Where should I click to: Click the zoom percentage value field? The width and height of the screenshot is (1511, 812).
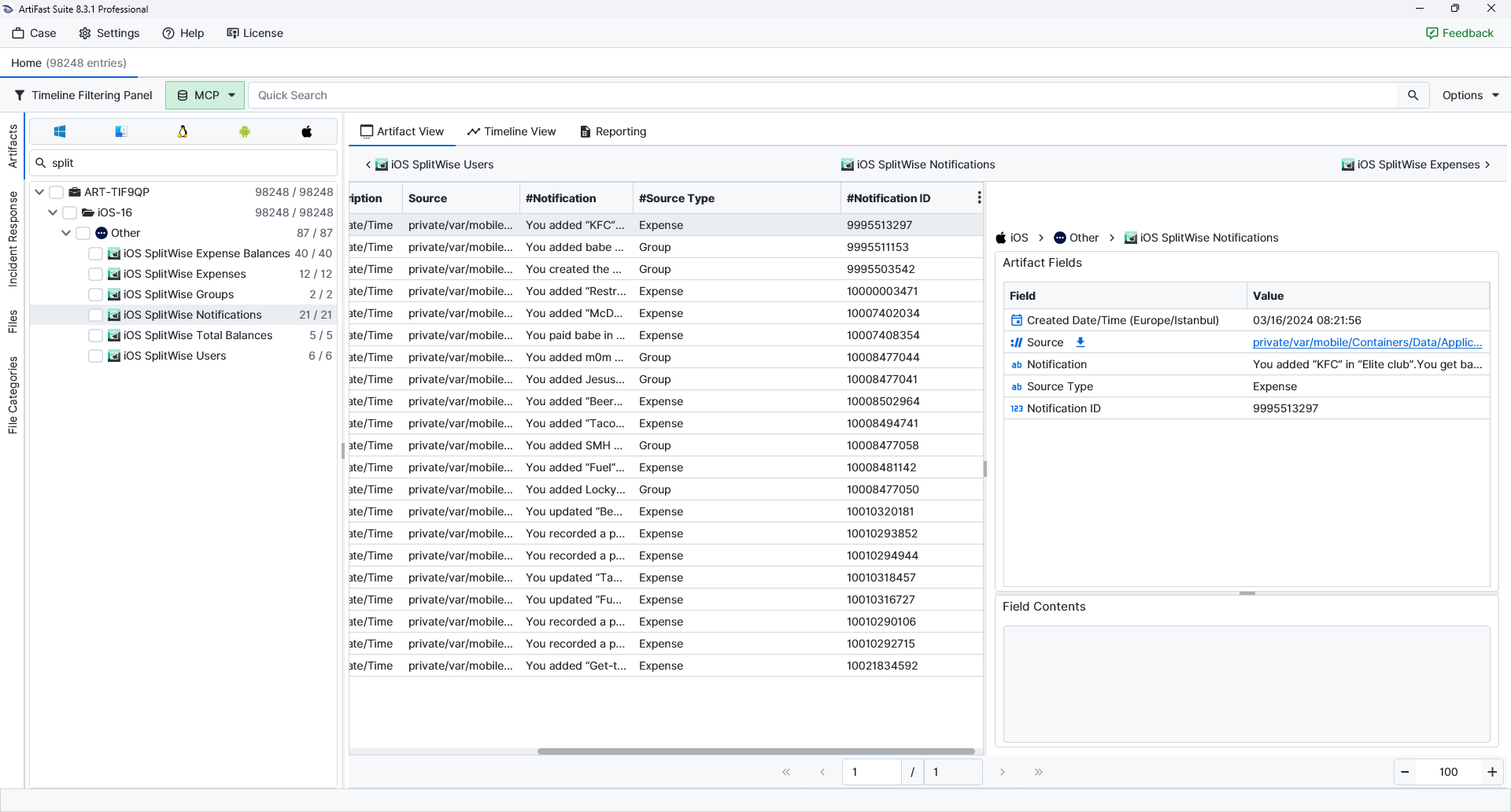[x=1448, y=772]
